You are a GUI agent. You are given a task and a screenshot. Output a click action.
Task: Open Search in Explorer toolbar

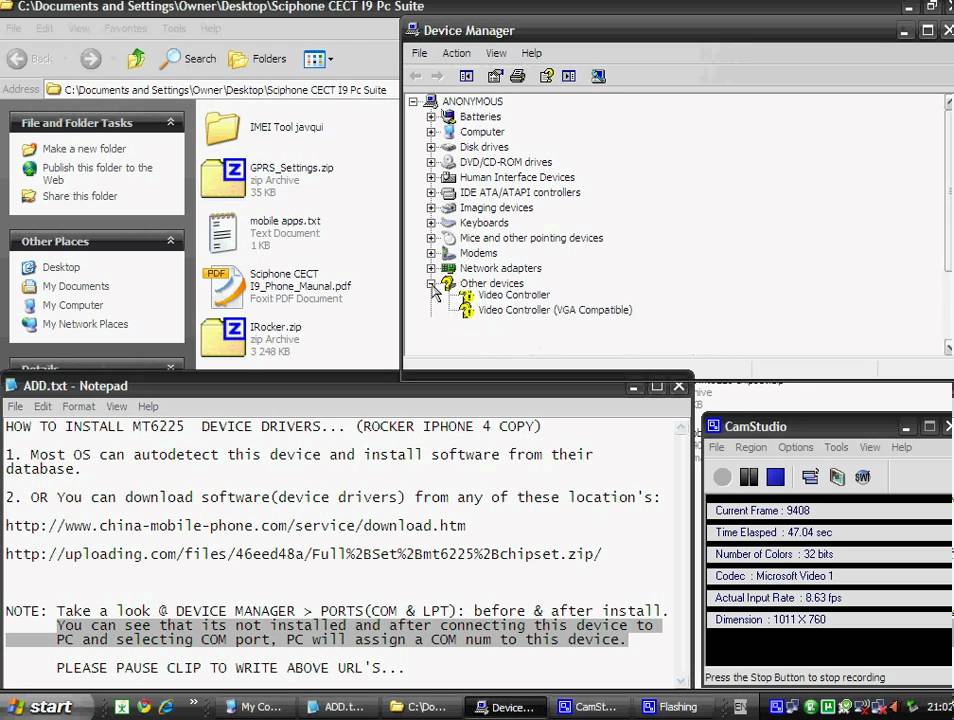coord(187,58)
